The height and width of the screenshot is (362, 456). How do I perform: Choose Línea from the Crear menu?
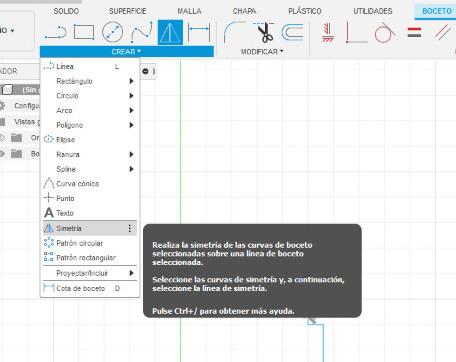90,66
